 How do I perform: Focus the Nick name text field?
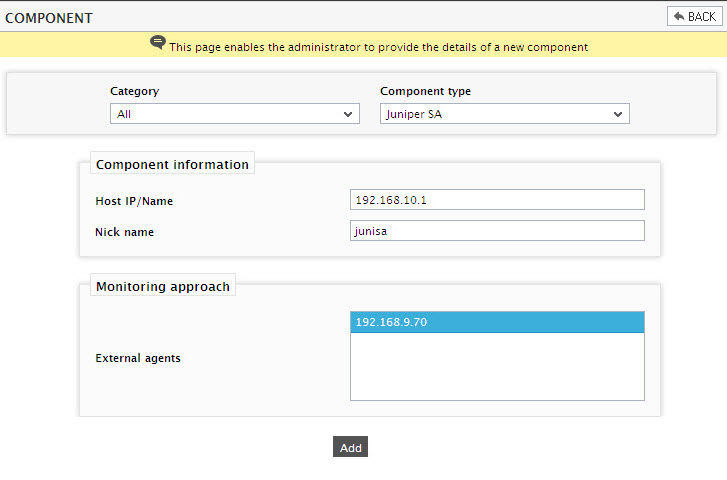point(497,230)
